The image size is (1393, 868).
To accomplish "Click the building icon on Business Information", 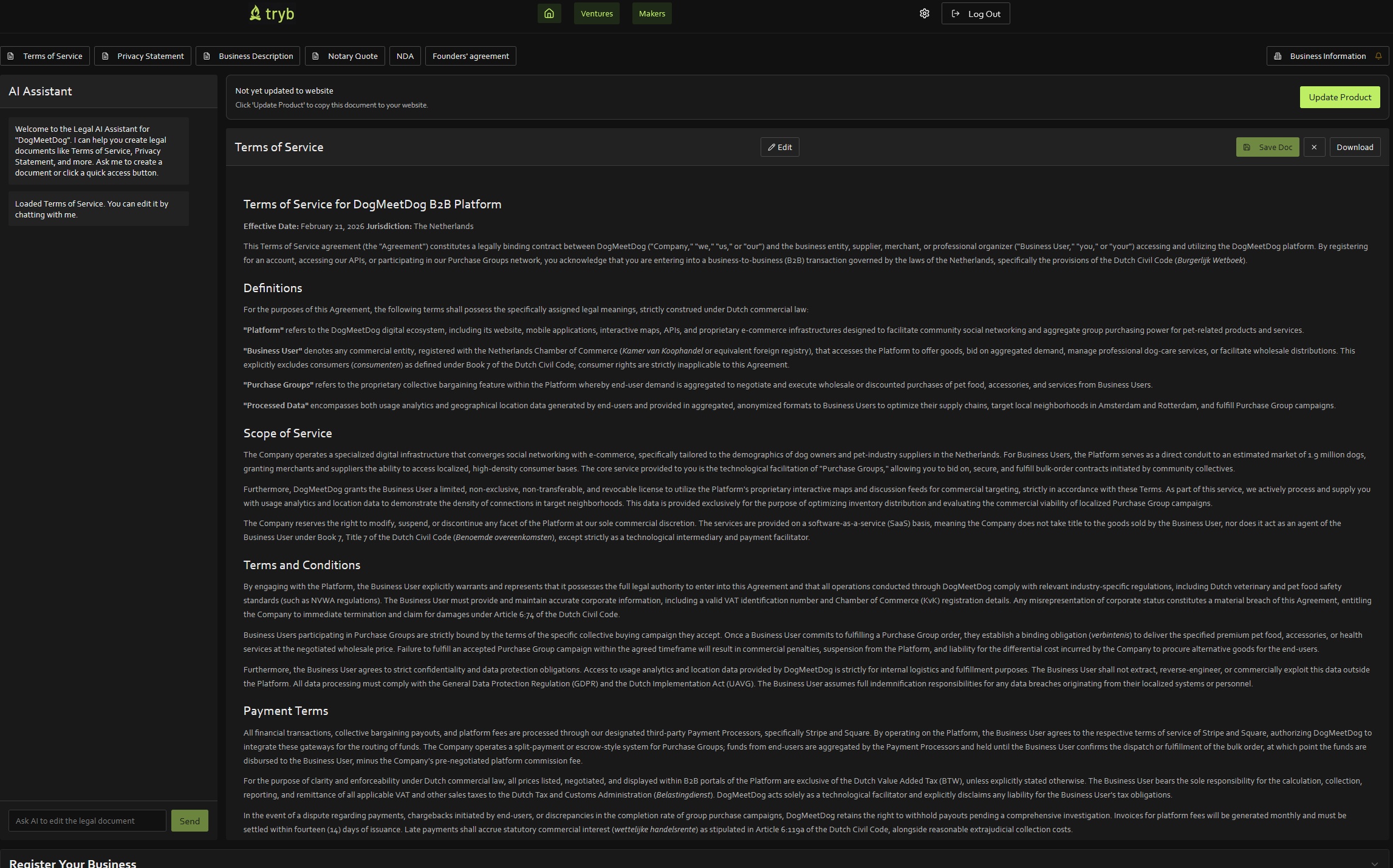I will [1279, 56].
